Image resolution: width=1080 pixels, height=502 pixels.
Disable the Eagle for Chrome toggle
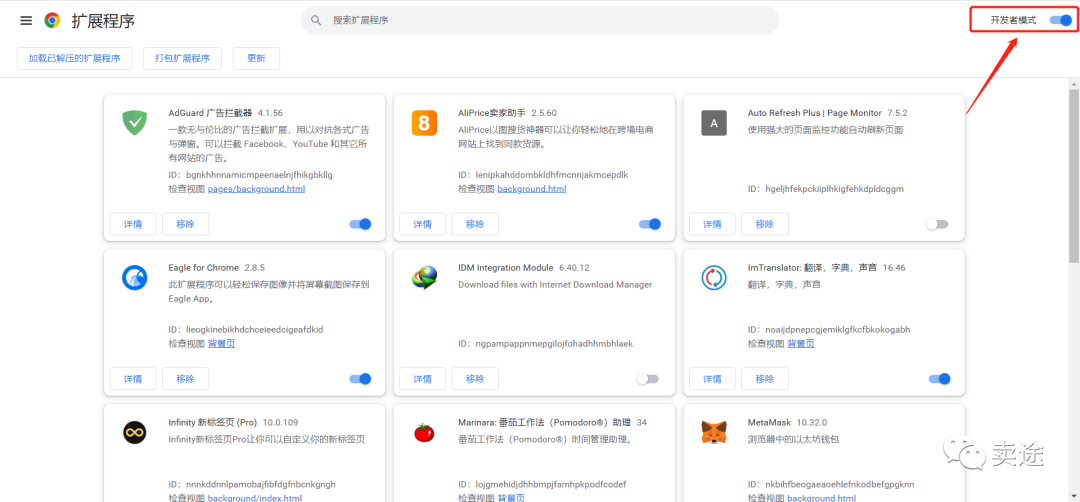tap(360, 379)
